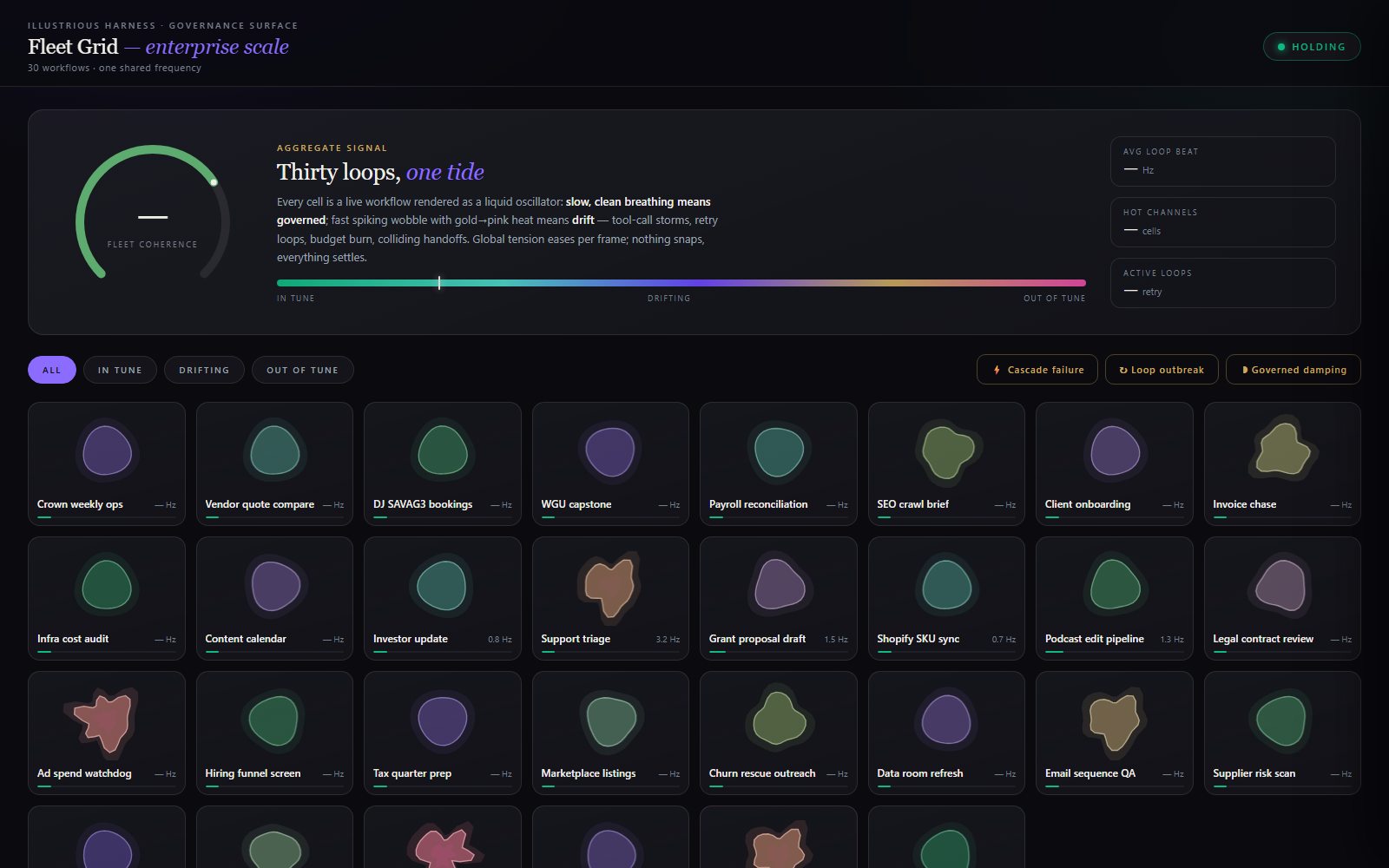The height and width of the screenshot is (868, 1389).
Task: Trigger the Cascade failure scenario
Action: pos(1037,370)
